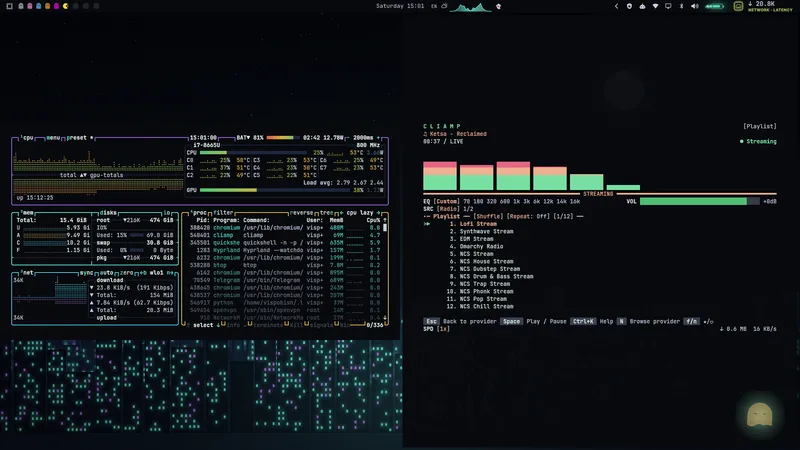Select process row cliamp PID 540401
800x450 pixels.
click(x=285, y=235)
